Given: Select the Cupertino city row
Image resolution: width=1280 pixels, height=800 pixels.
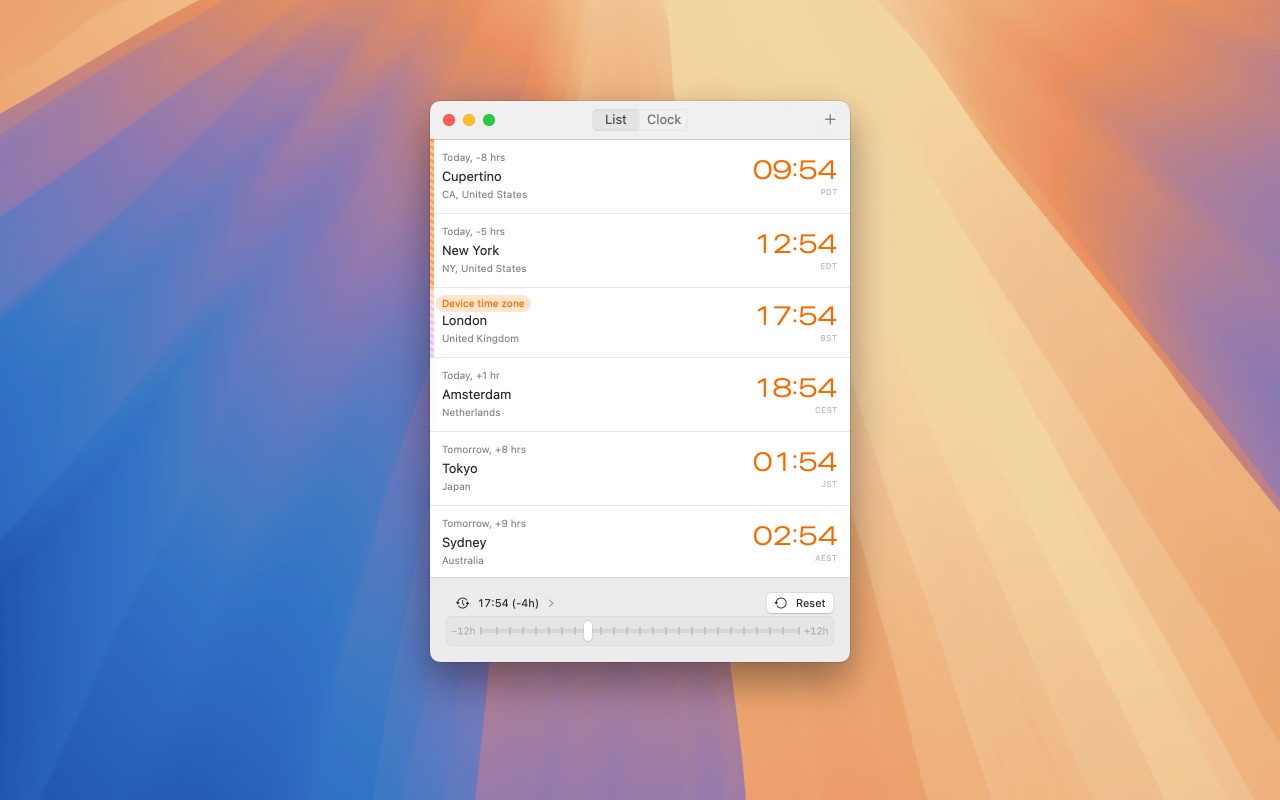Looking at the screenshot, I should 640,176.
